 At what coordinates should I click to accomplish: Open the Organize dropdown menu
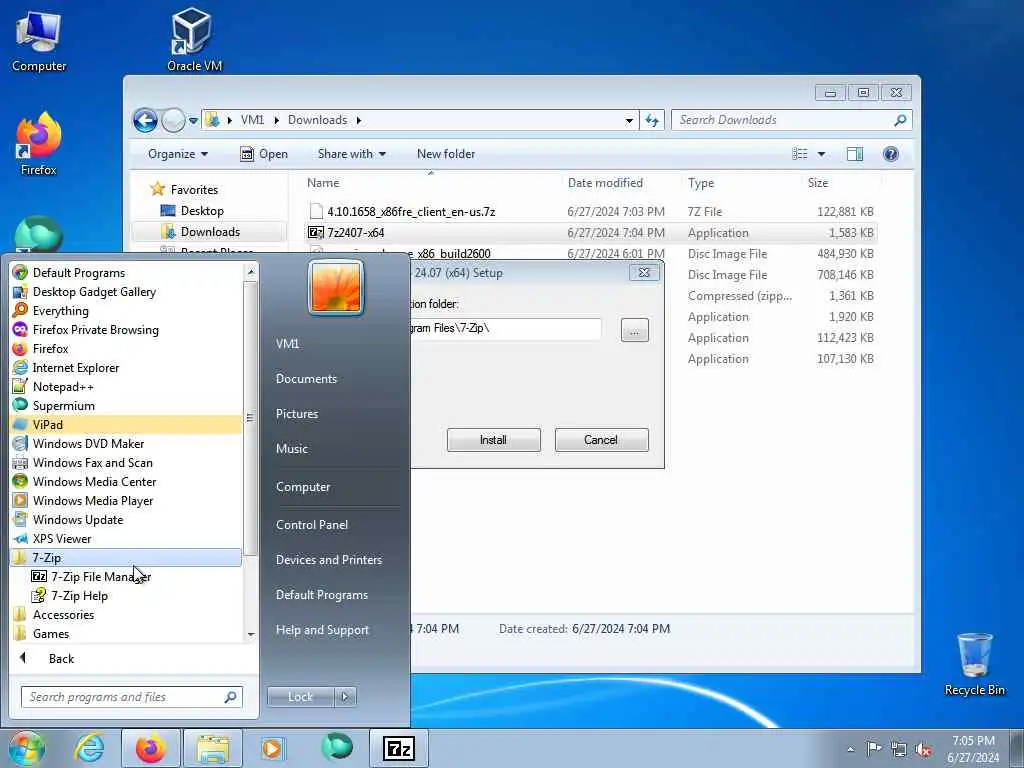[x=178, y=154]
